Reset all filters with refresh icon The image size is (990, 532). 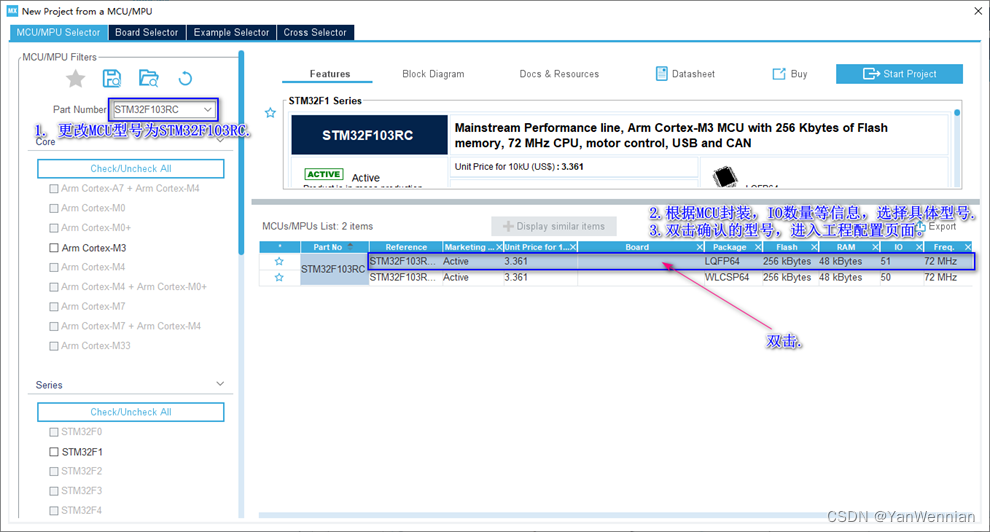point(185,79)
